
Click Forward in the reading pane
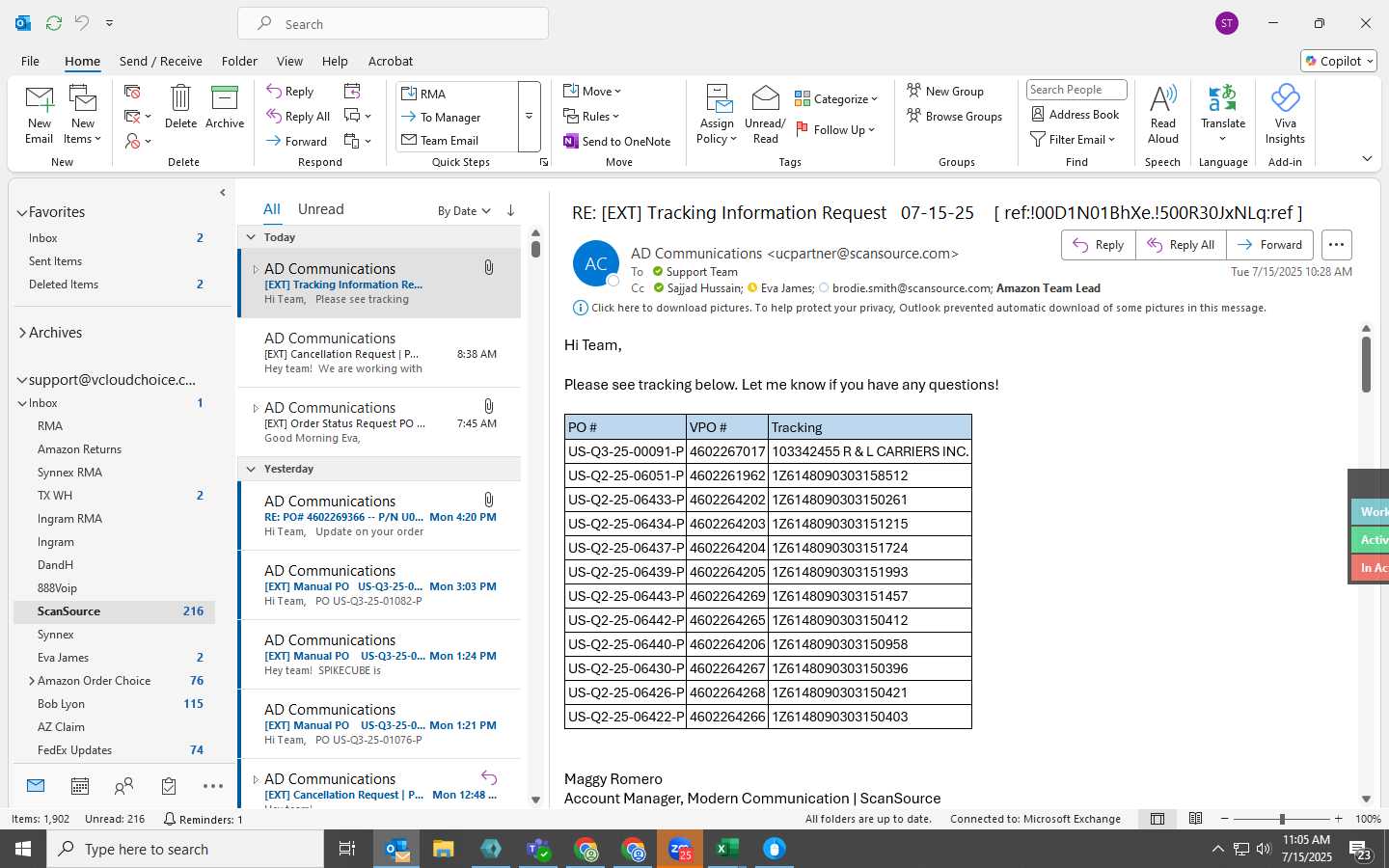1269,245
